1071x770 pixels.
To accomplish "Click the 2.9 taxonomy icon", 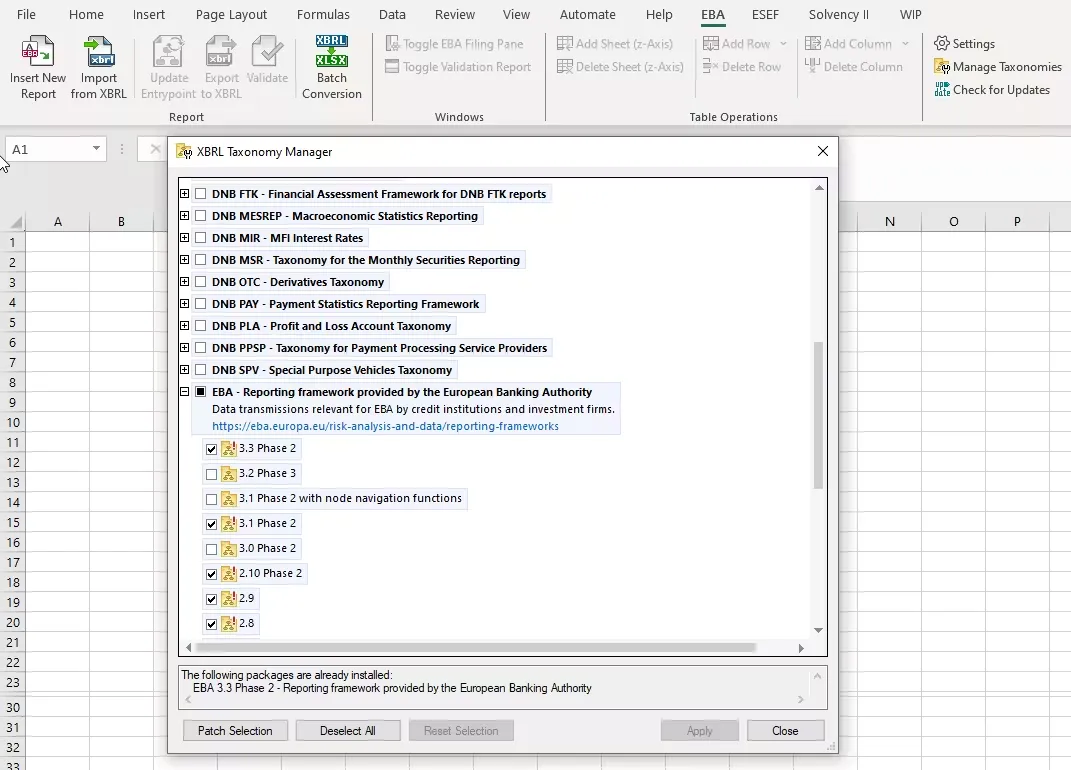I will click(229, 599).
